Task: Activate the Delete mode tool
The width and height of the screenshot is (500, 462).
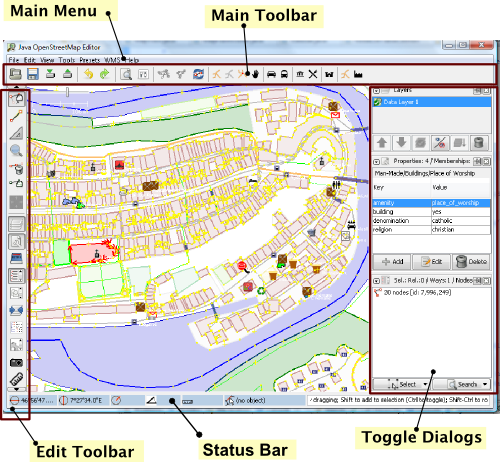Action: [16, 168]
